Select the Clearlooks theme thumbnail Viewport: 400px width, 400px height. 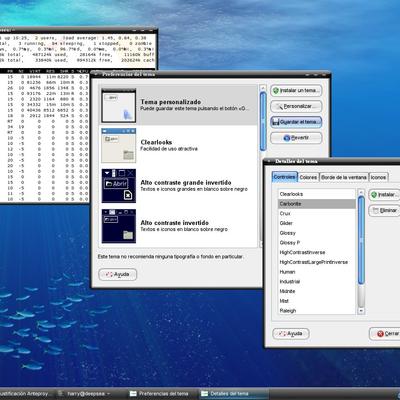pyautogui.click(x=119, y=146)
